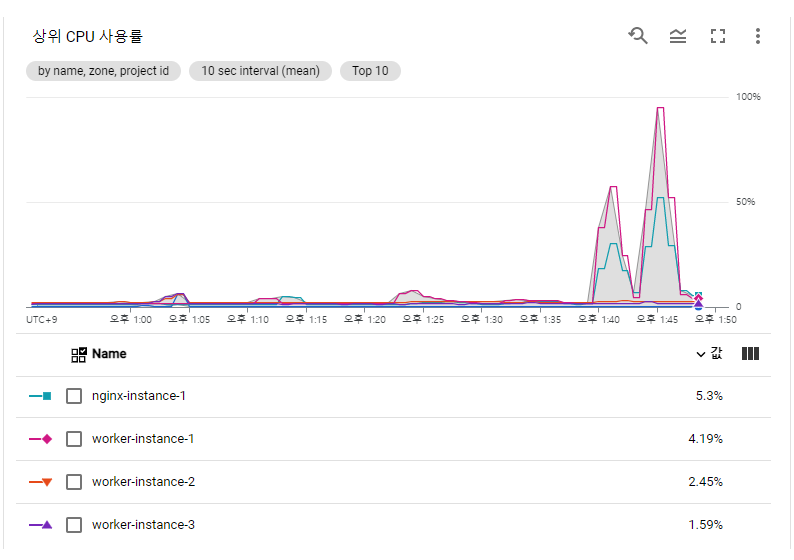Click the 2.45% value
Viewport: 794px width, 560px height.
(x=705, y=482)
